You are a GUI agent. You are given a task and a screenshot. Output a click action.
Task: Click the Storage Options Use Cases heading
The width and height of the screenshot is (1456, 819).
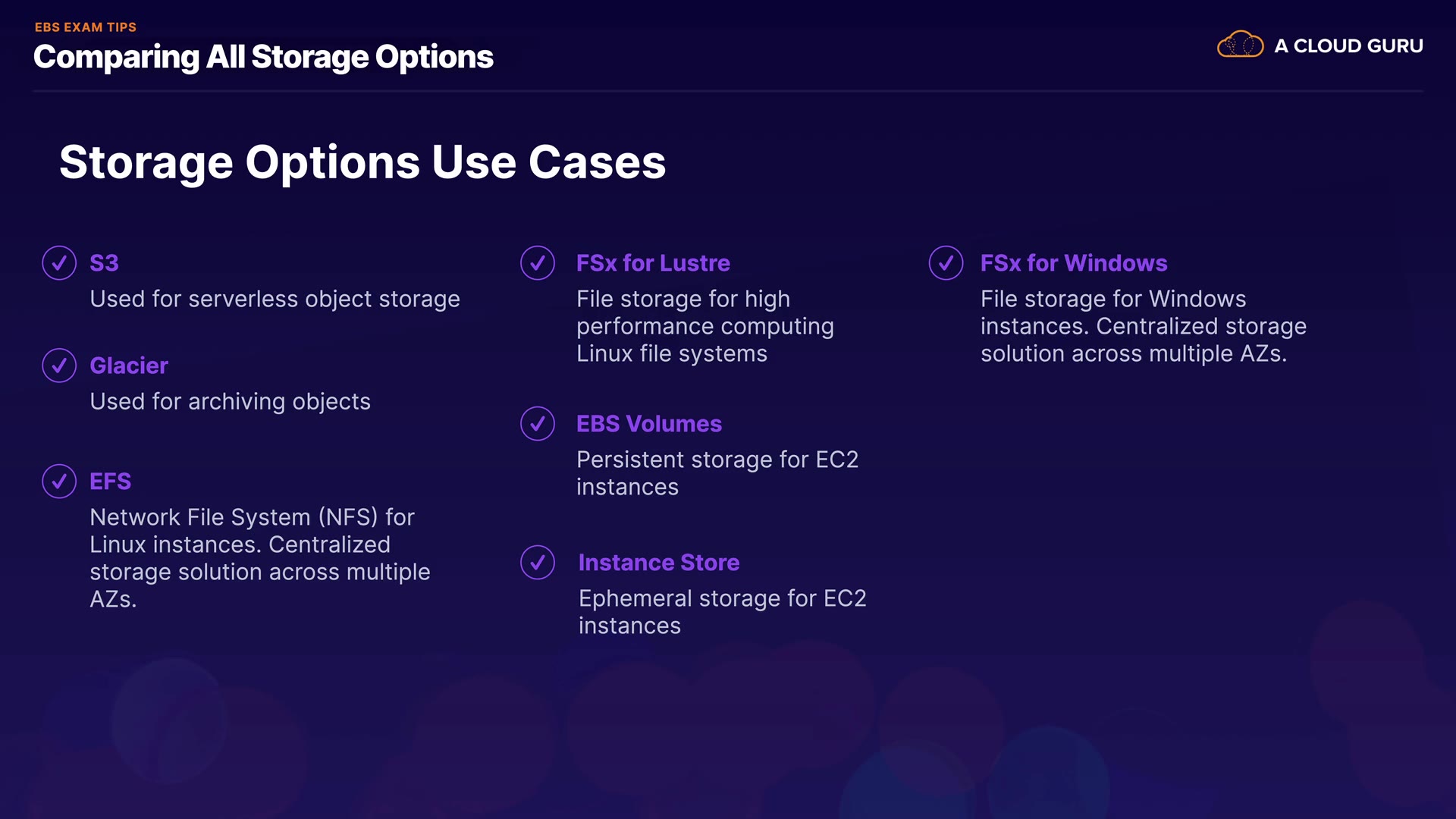click(x=362, y=162)
